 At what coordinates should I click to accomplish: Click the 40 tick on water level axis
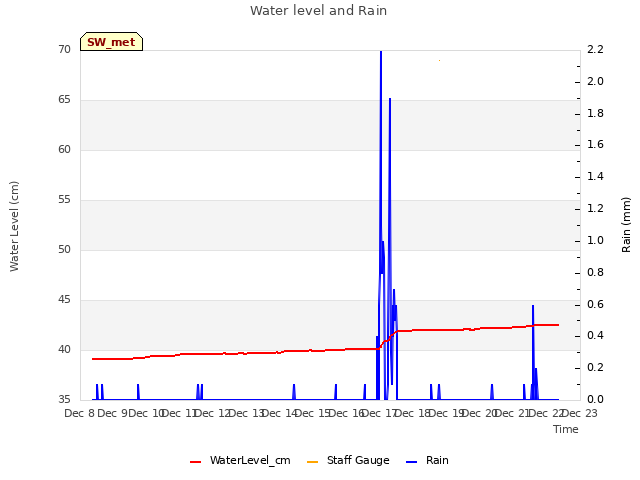point(64,349)
